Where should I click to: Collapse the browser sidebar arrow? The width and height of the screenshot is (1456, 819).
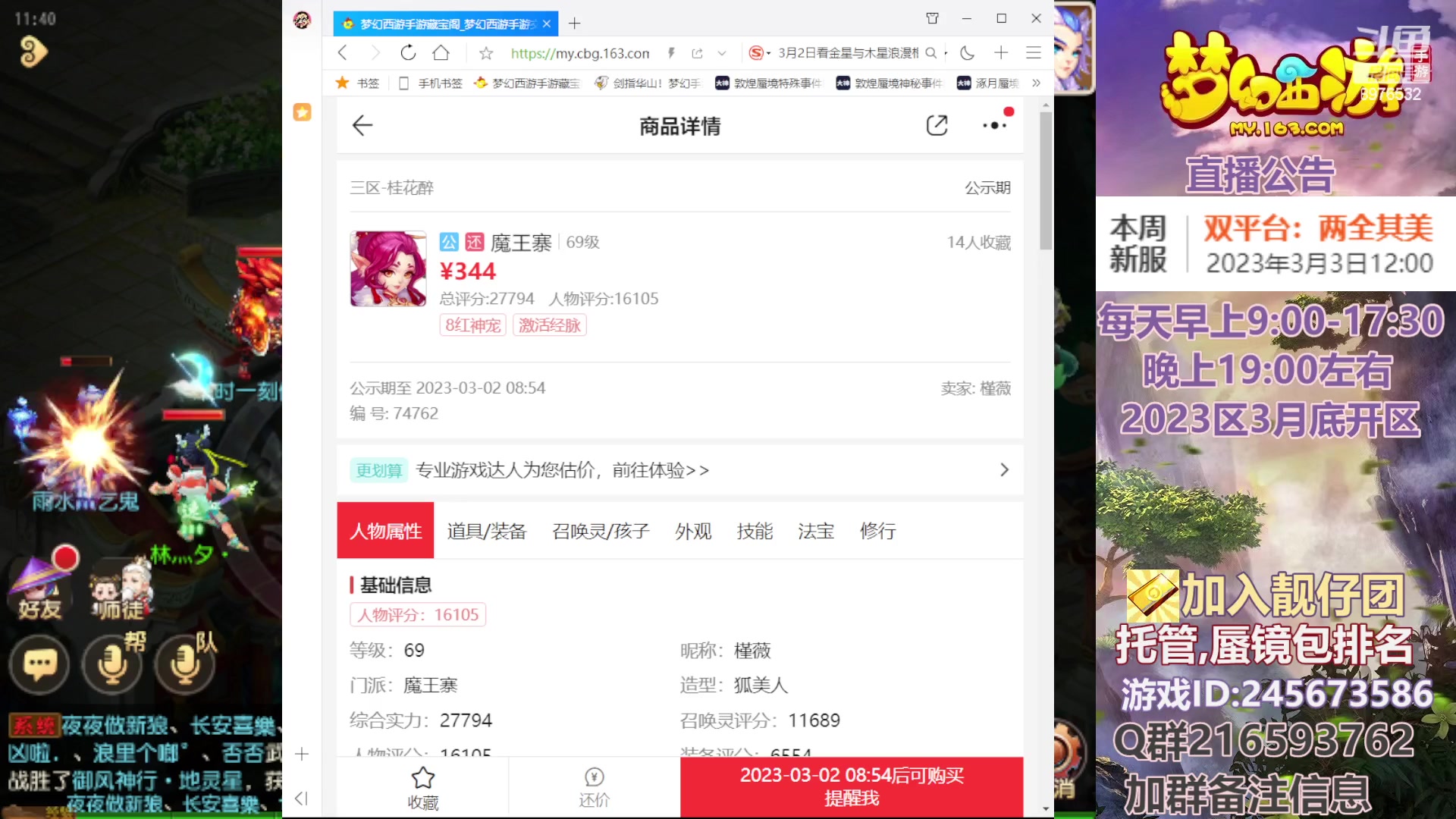click(x=301, y=798)
